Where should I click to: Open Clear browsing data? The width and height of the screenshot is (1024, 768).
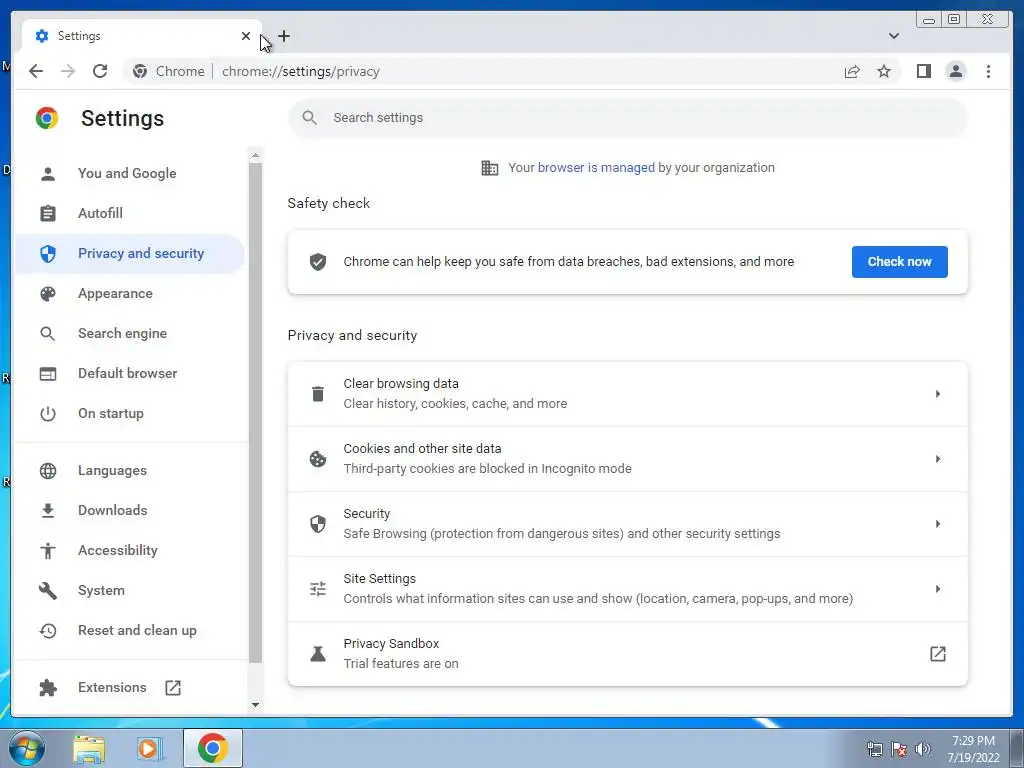628,394
